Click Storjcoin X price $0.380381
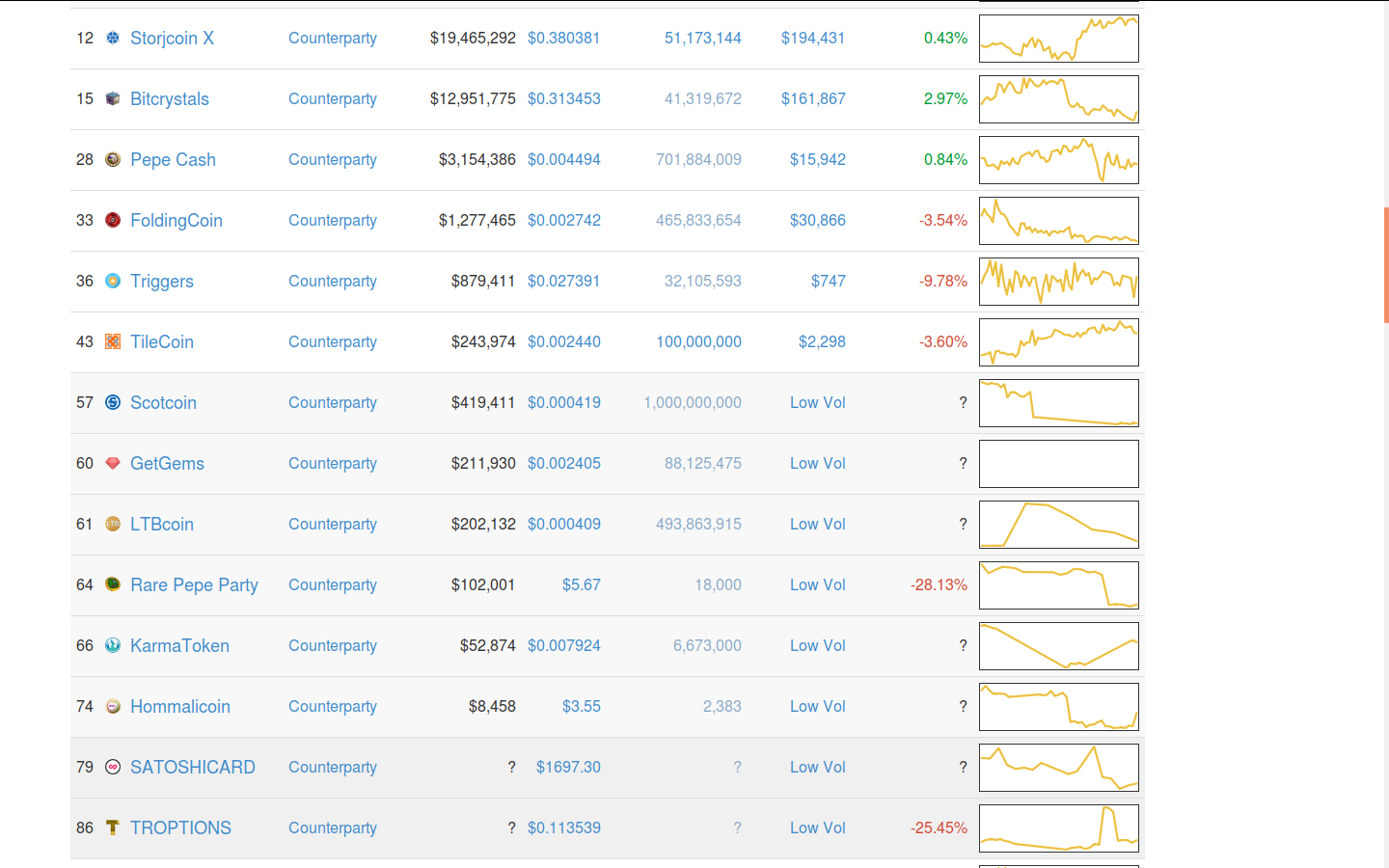 point(564,38)
